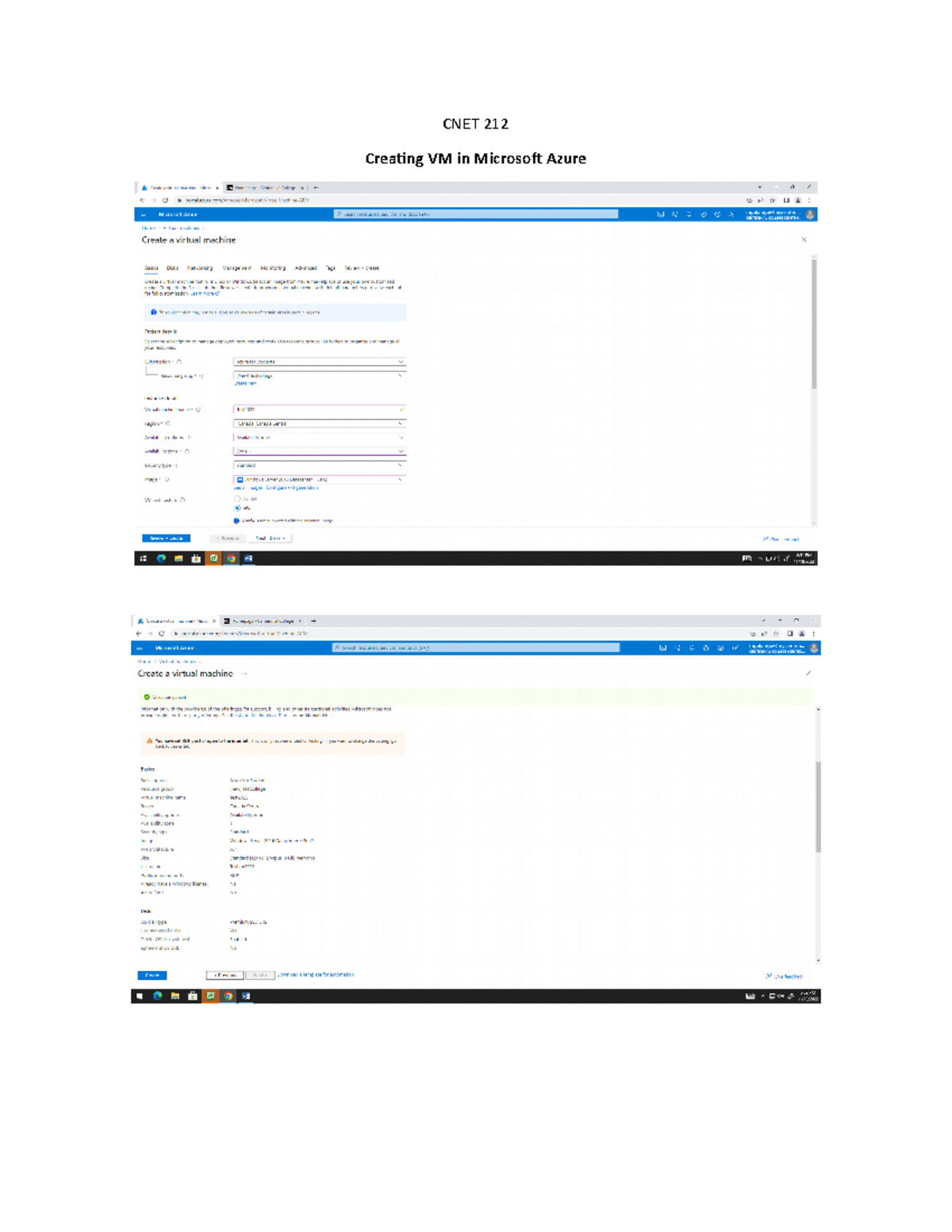The width and height of the screenshot is (952, 1232).
Task: Switch to the Disks tab
Action: coord(172,268)
